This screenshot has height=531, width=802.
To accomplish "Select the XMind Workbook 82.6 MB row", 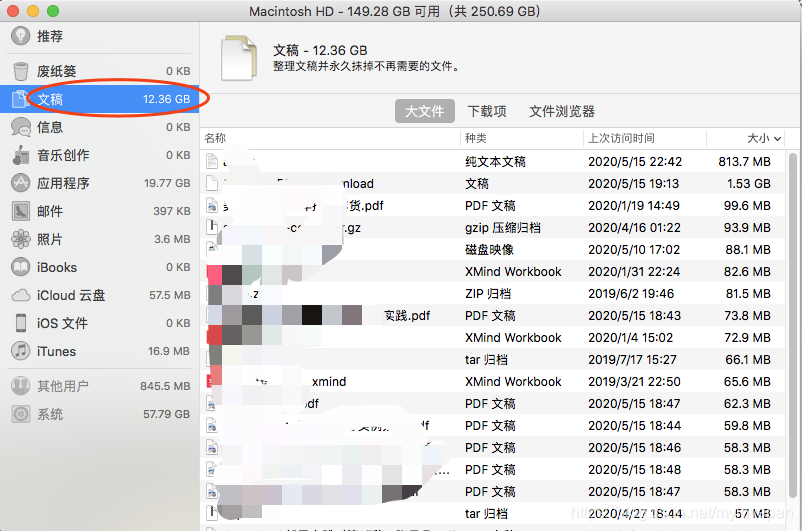I will 494,271.
